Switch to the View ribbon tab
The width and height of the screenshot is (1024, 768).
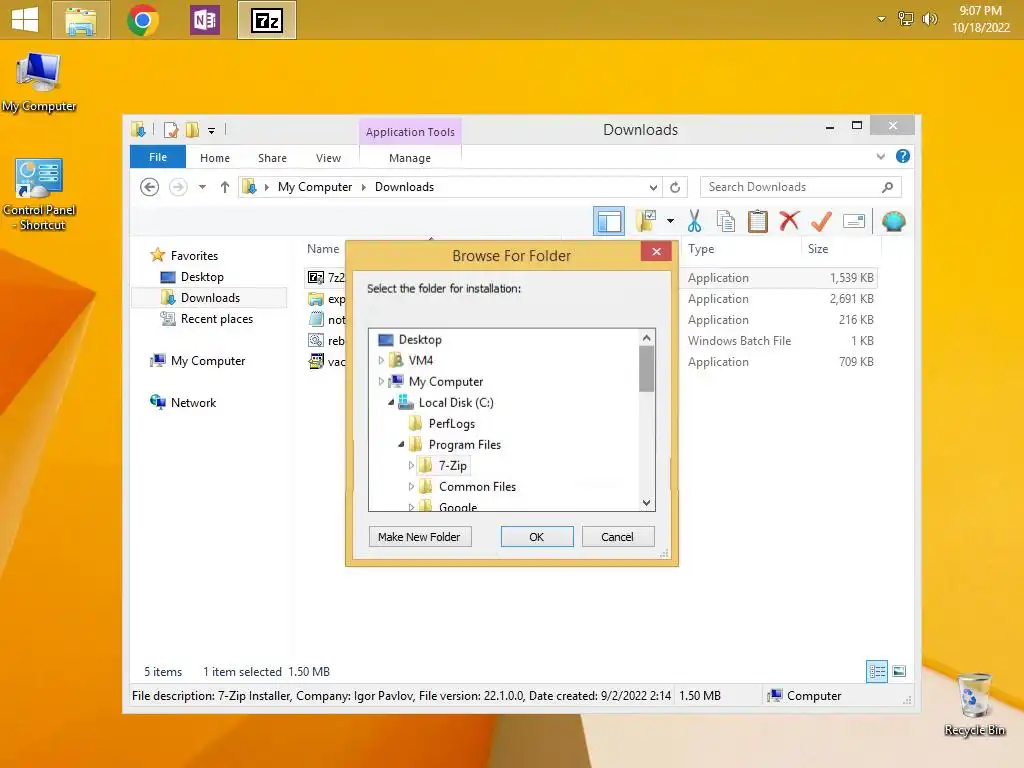point(328,158)
